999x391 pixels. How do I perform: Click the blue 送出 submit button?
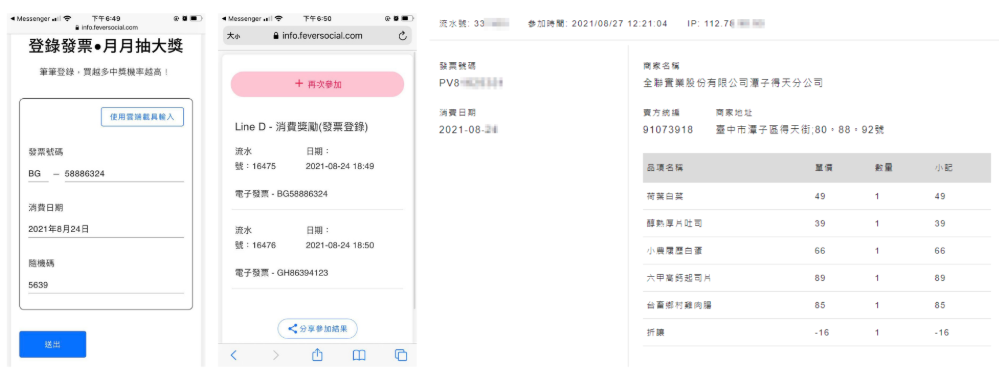pos(52,344)
